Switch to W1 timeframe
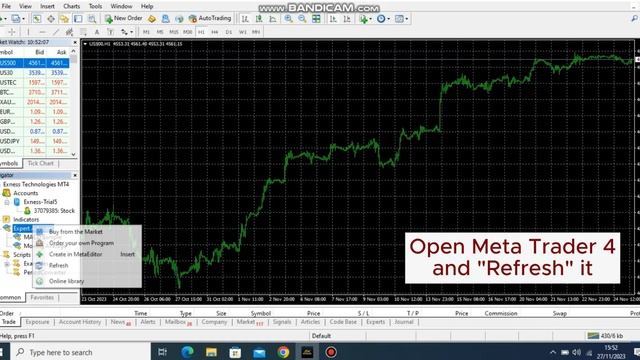 click(x=242, y=32)
